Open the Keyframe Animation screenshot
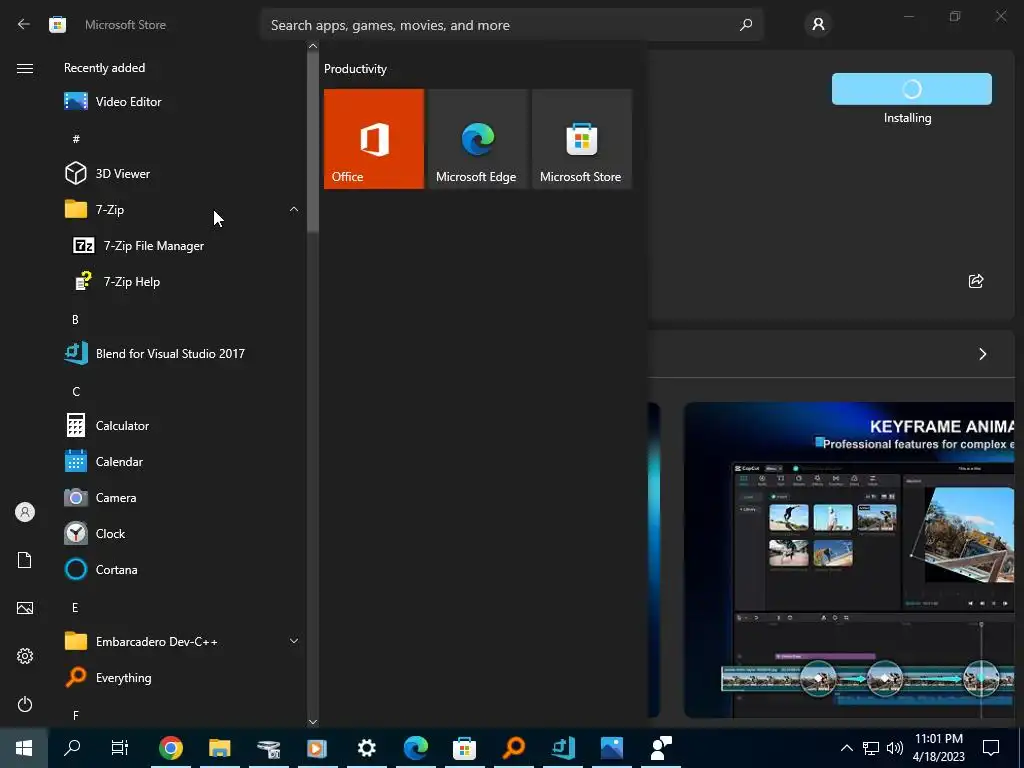The height and width of the screenshot is (768, 1024). click(849, 560)
